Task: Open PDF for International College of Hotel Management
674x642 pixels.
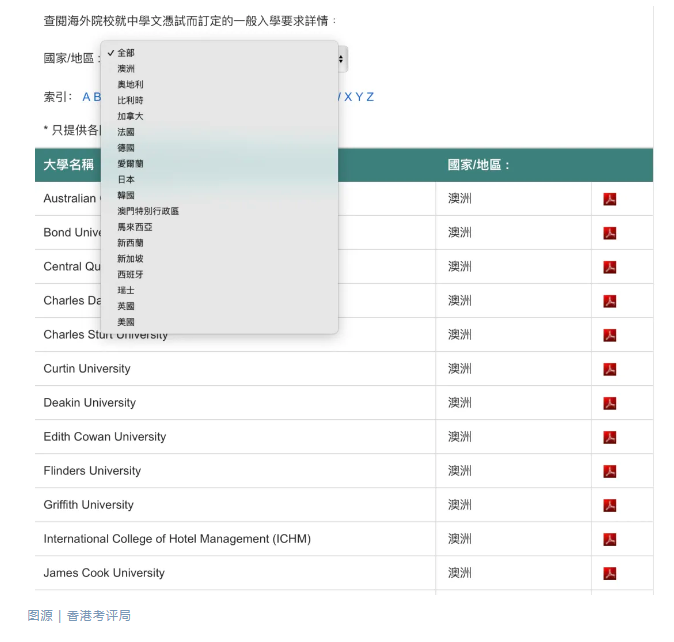Action: tap(609, 539)
